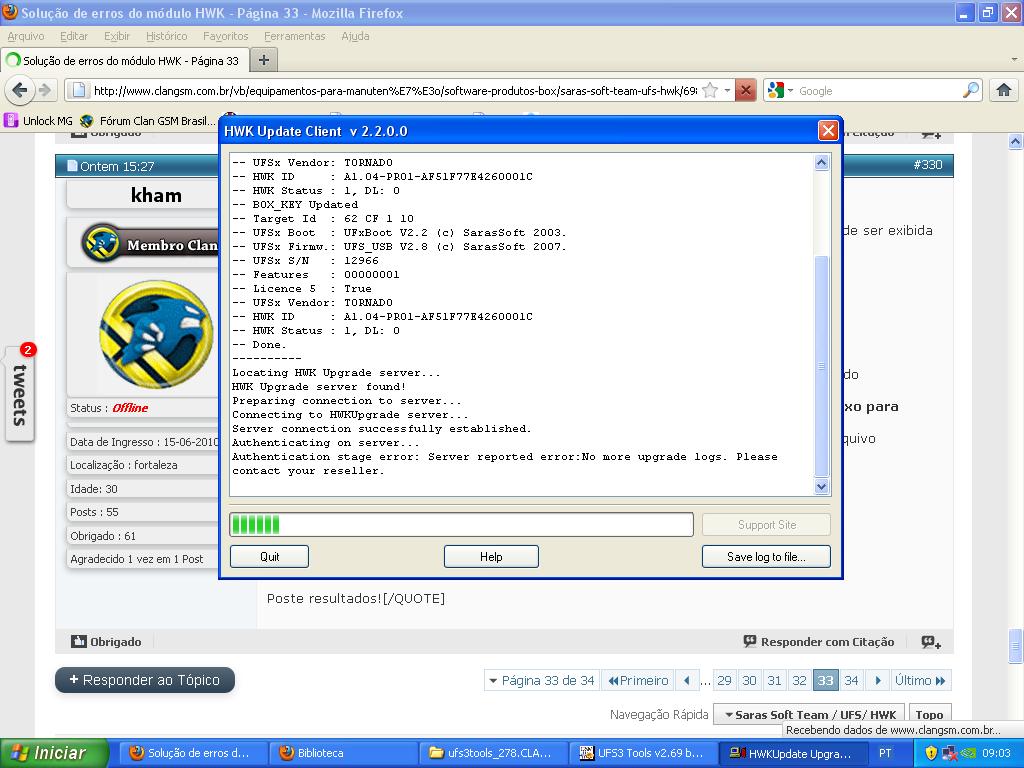
Task: Click the search magnifier icon
Action: [971, 90]
